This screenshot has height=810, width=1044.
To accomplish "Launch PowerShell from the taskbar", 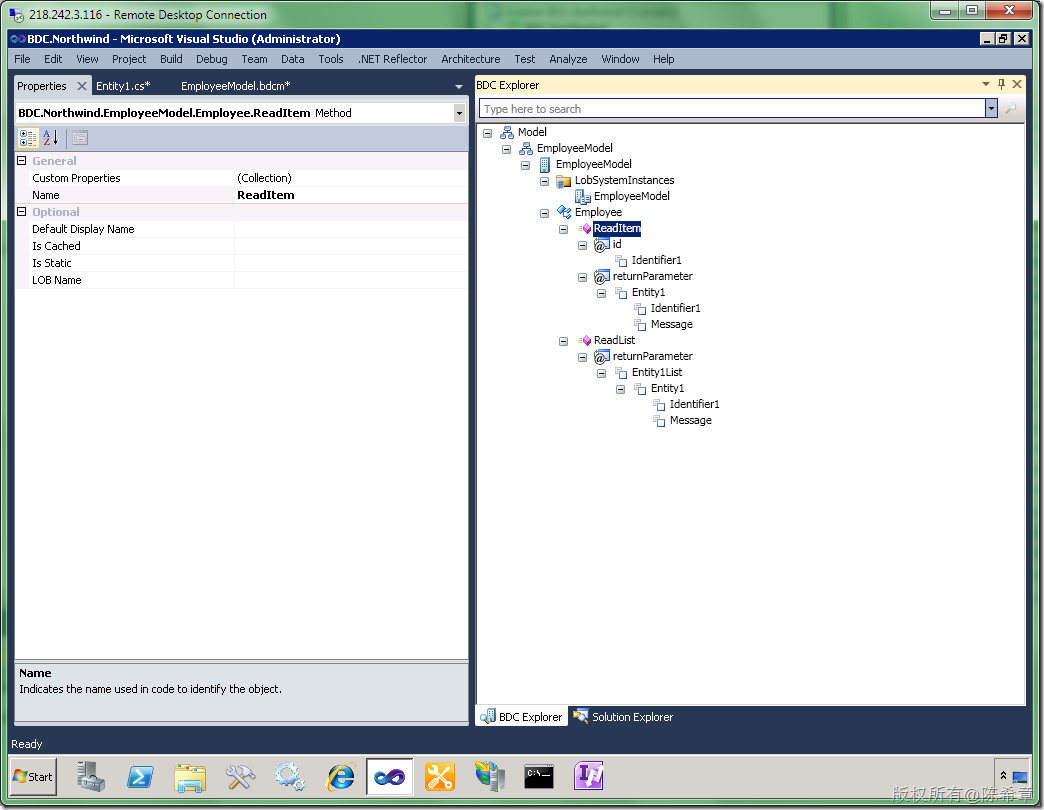I will [x=140, y=777].
